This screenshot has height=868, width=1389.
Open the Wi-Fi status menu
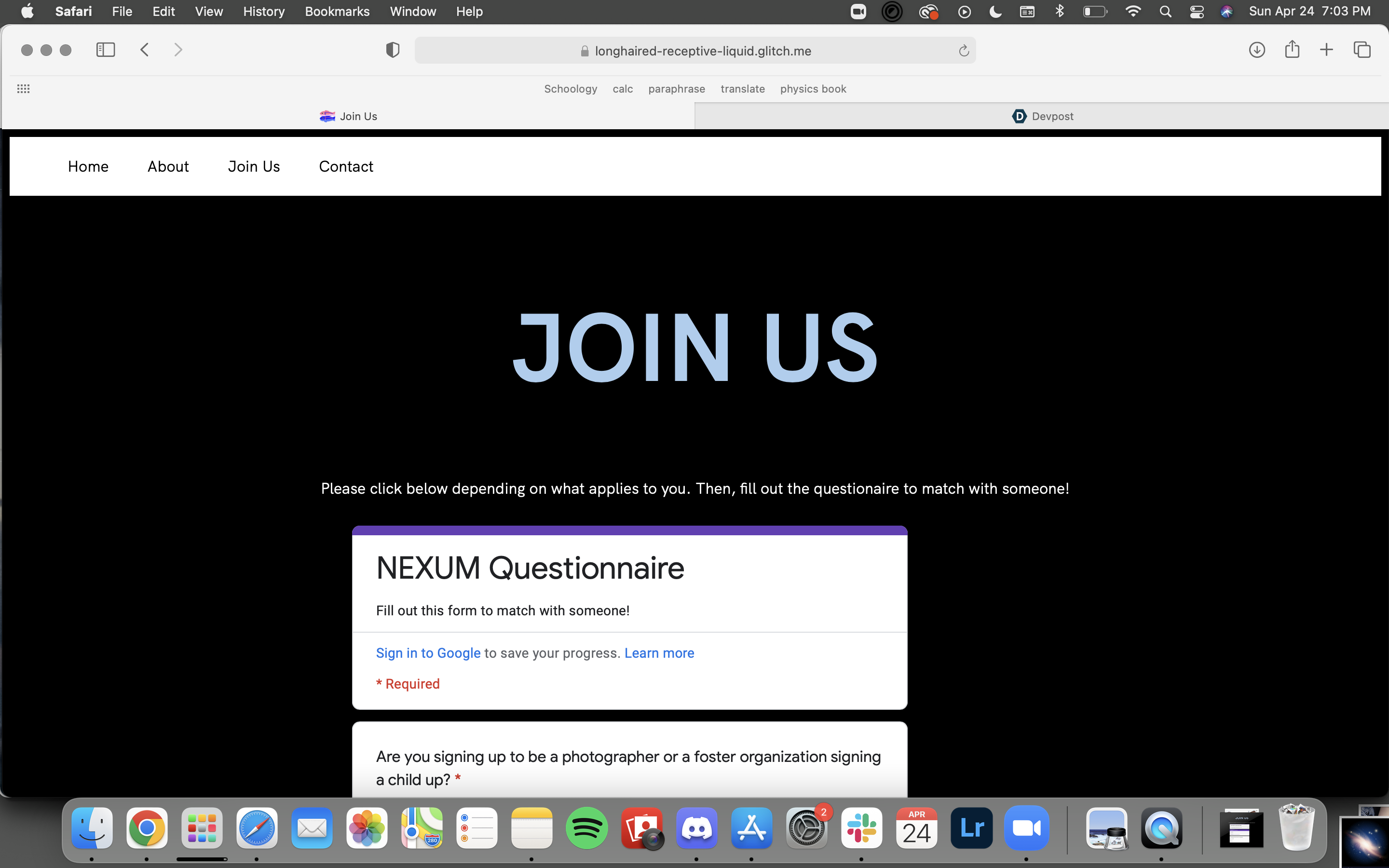pos(1133,12)
